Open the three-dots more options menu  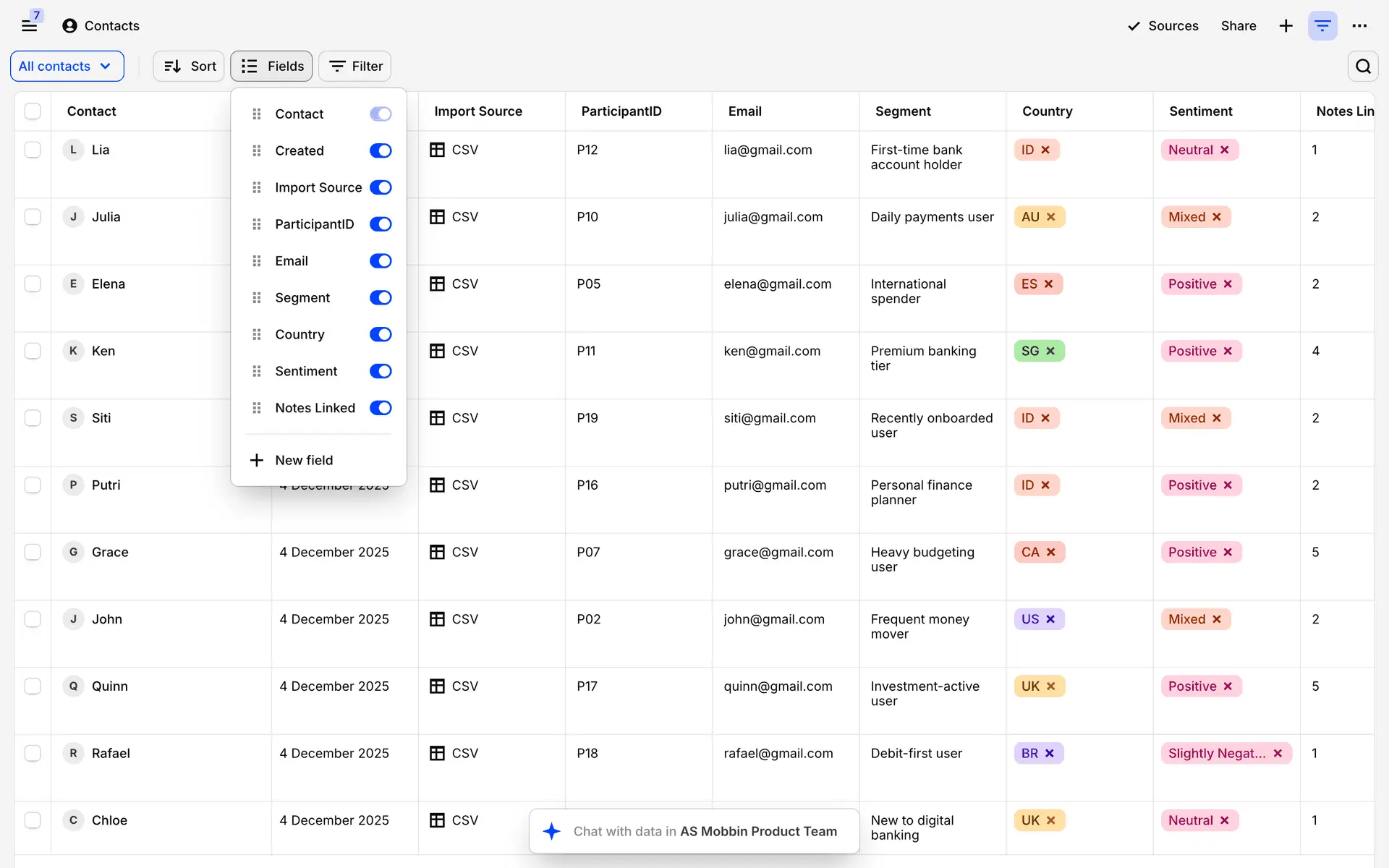click(x=1359, y=26)
